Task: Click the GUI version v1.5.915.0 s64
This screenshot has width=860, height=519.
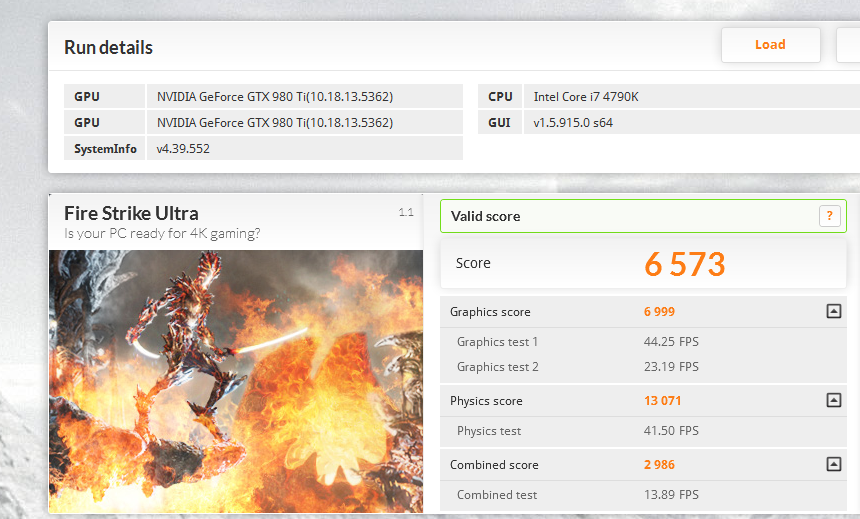Action: click(573, 123)
